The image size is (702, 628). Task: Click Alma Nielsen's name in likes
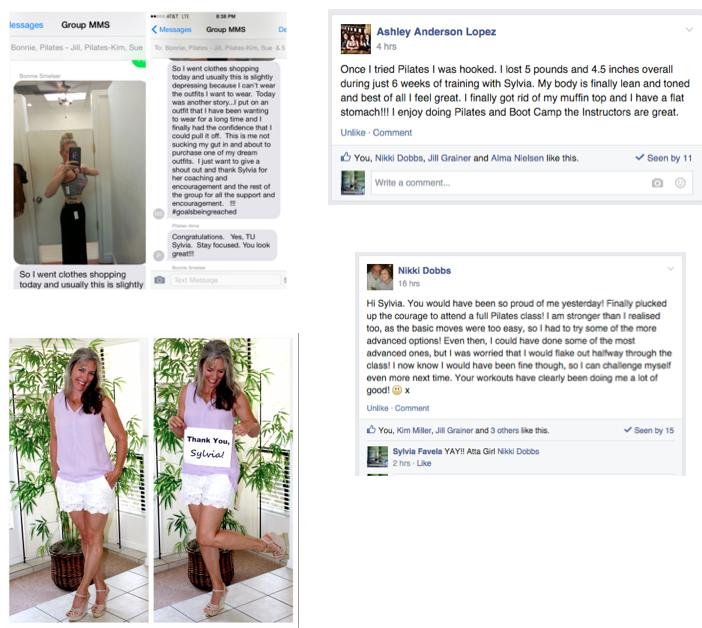(x=517, y=158)
